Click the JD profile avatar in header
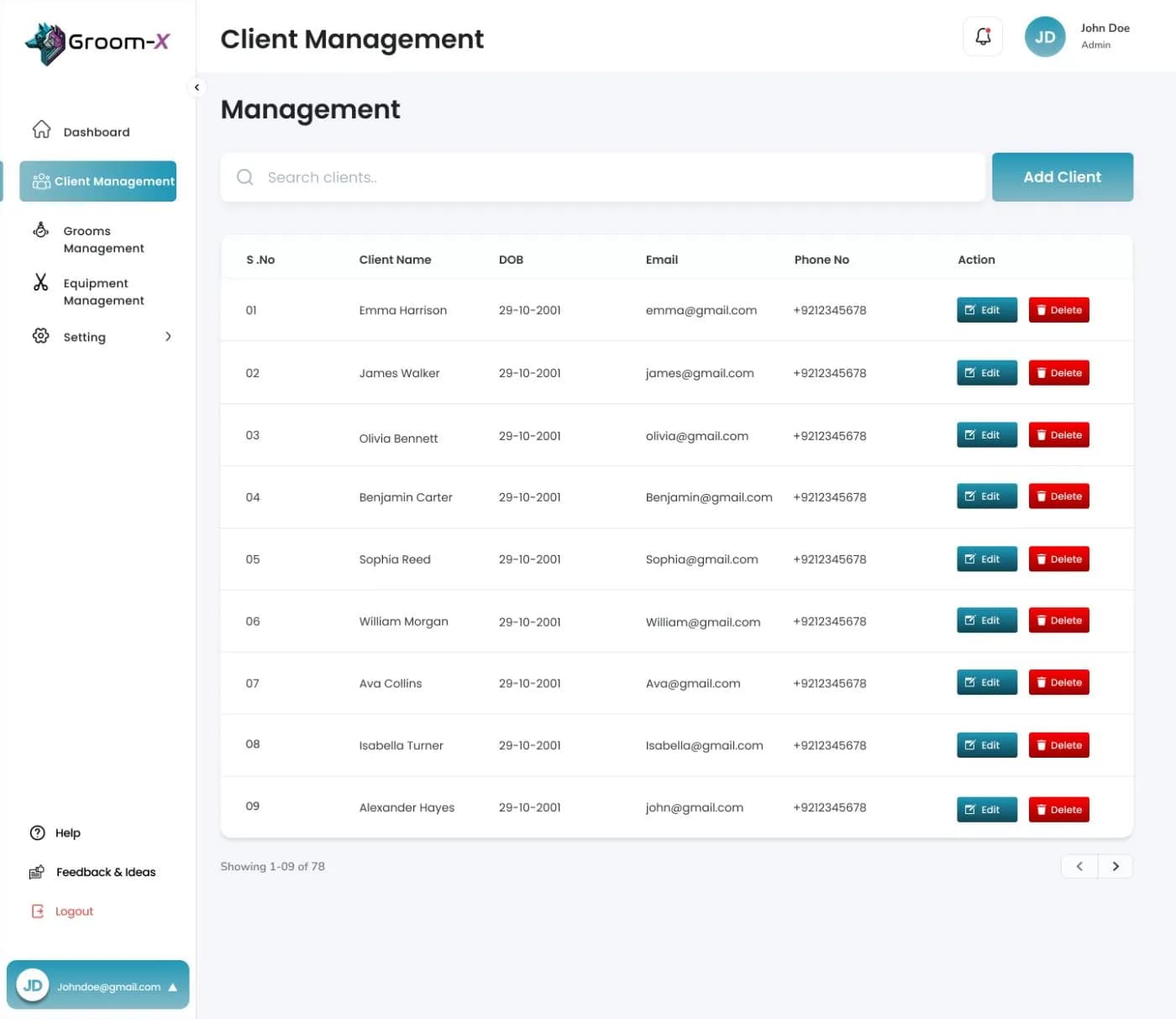1176x1019 pixels. pyautogui.click(x=1045, y=37)
